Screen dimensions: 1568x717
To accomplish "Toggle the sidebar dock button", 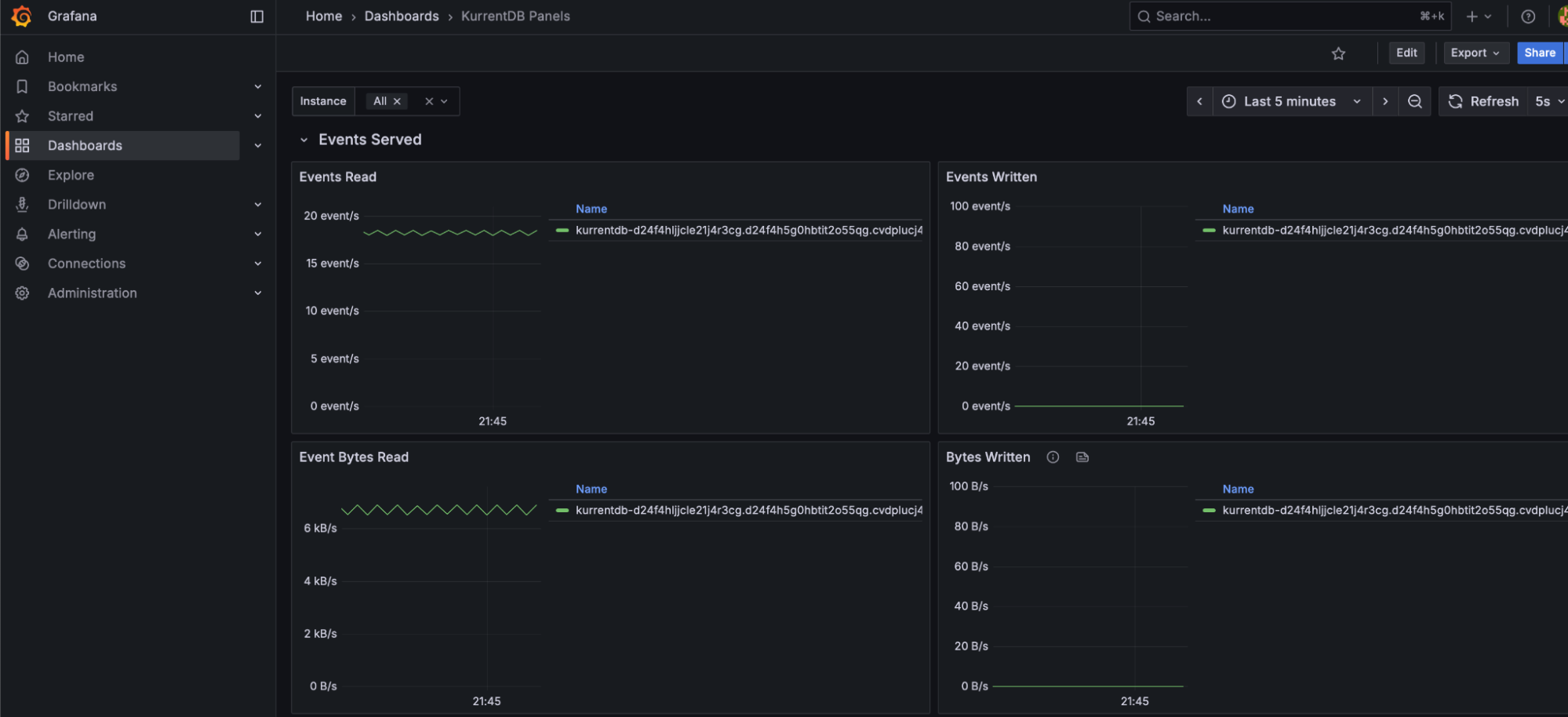I will click(x=256, y=16).
